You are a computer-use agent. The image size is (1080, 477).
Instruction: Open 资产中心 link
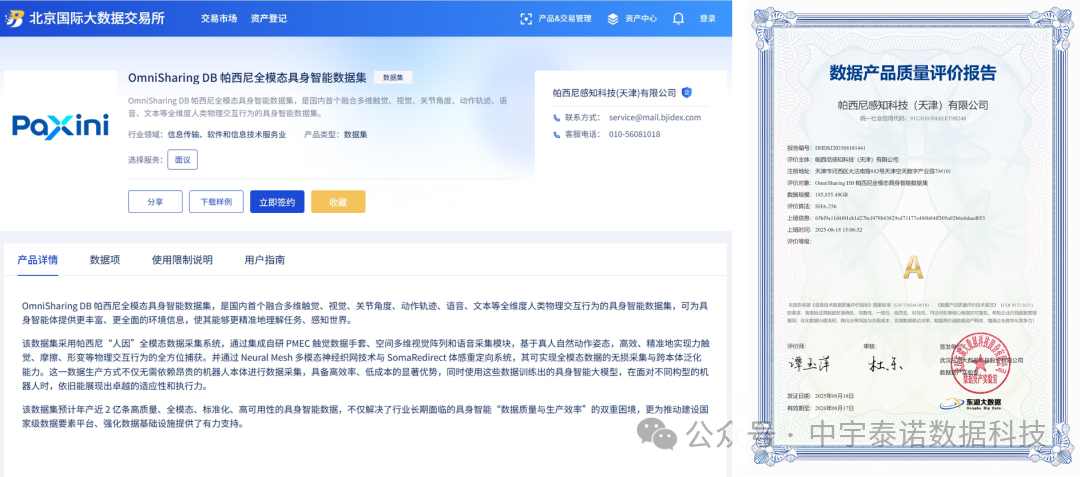tap(641, 19)
